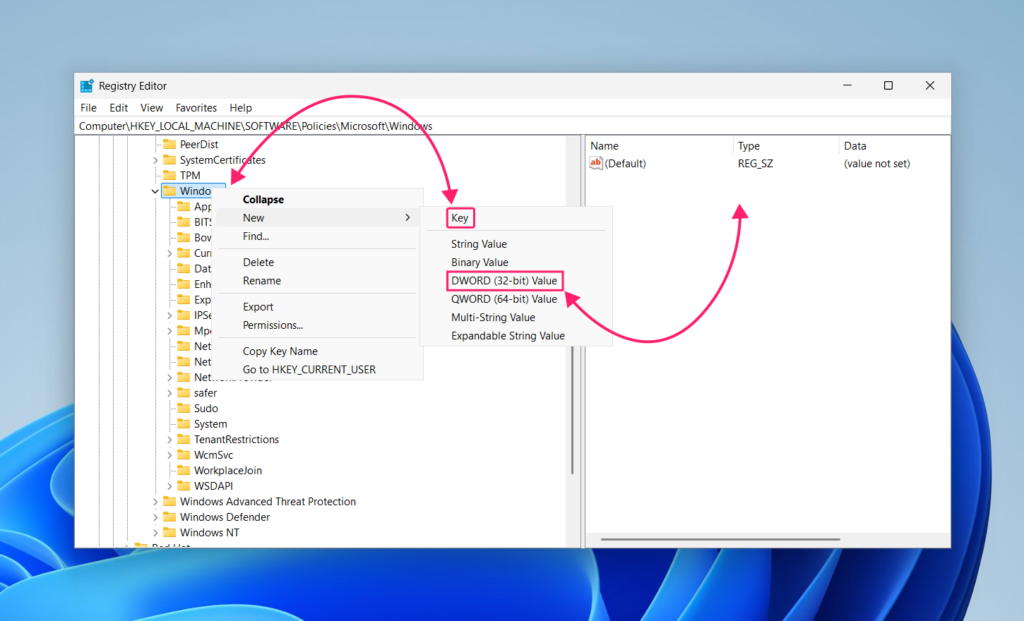Click the System folder icon
Screen dimensions: 1024x621
pos(184,424)
